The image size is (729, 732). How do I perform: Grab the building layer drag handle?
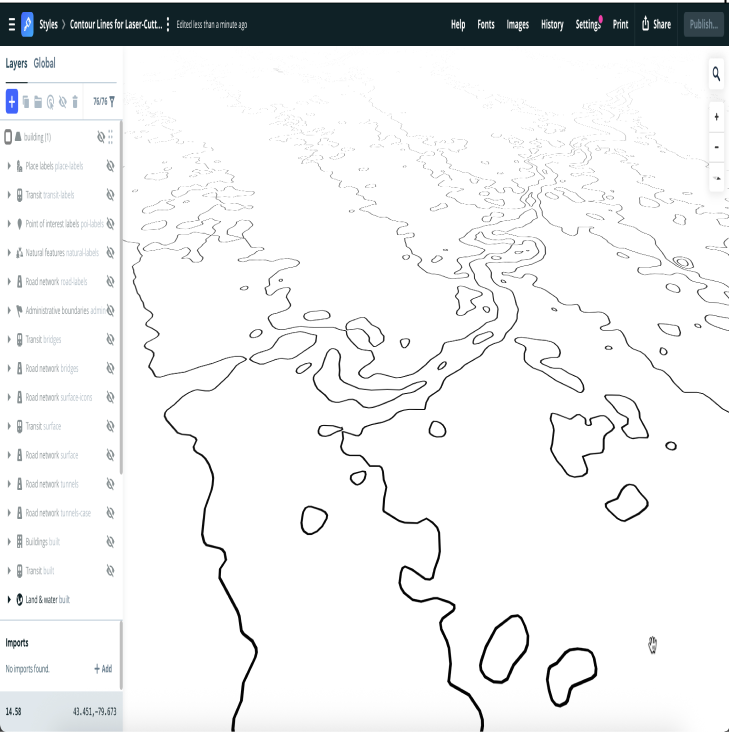[x=111, y=137]
